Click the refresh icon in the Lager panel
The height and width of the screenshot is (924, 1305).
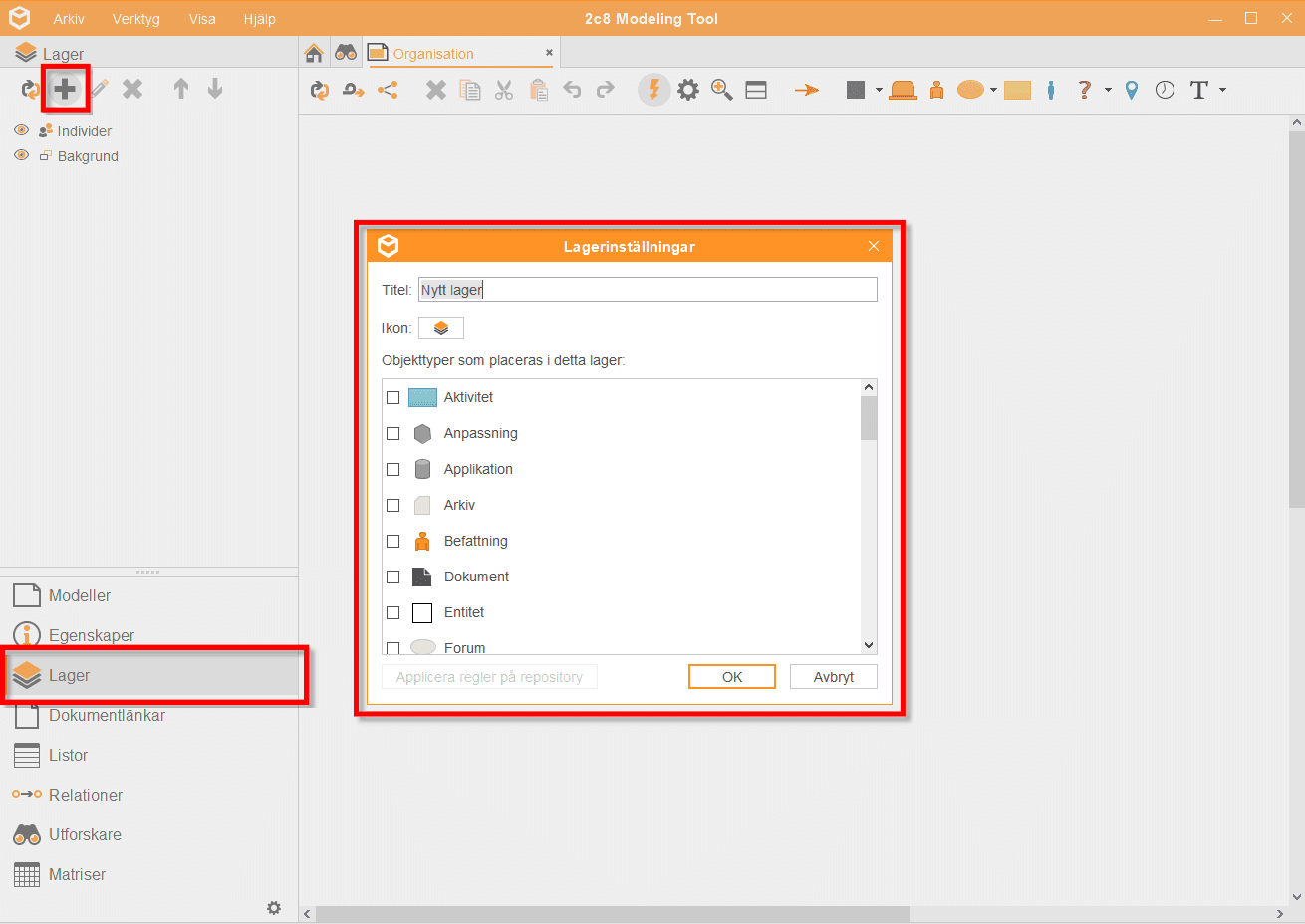tap(30, 90)
